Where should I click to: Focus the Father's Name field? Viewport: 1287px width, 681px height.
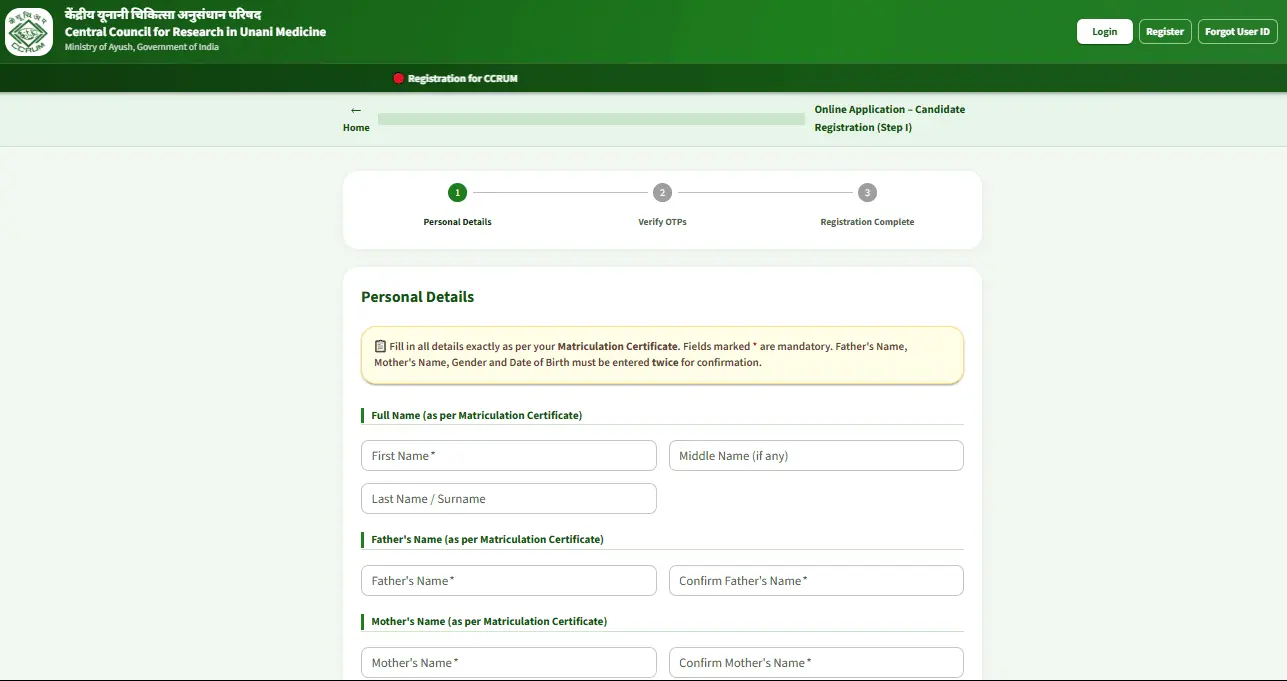[x=509, y=581]
